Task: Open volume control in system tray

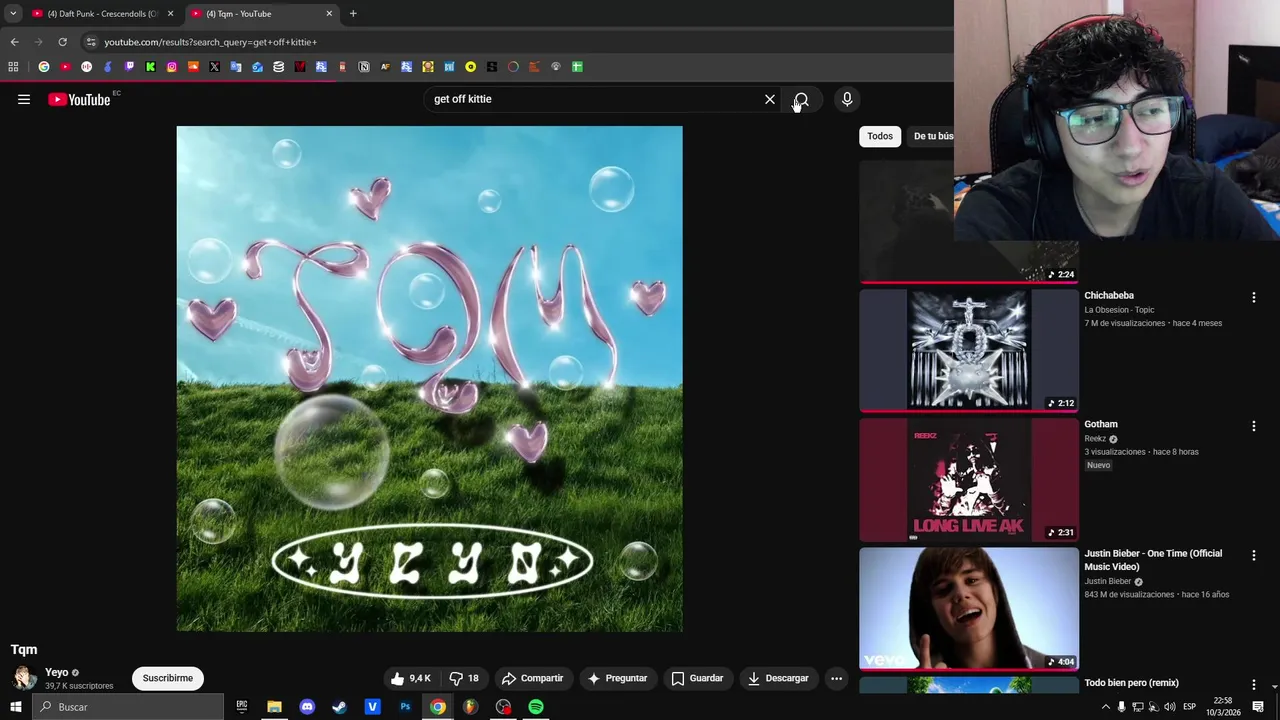Action: click(x=1169, y=707)
